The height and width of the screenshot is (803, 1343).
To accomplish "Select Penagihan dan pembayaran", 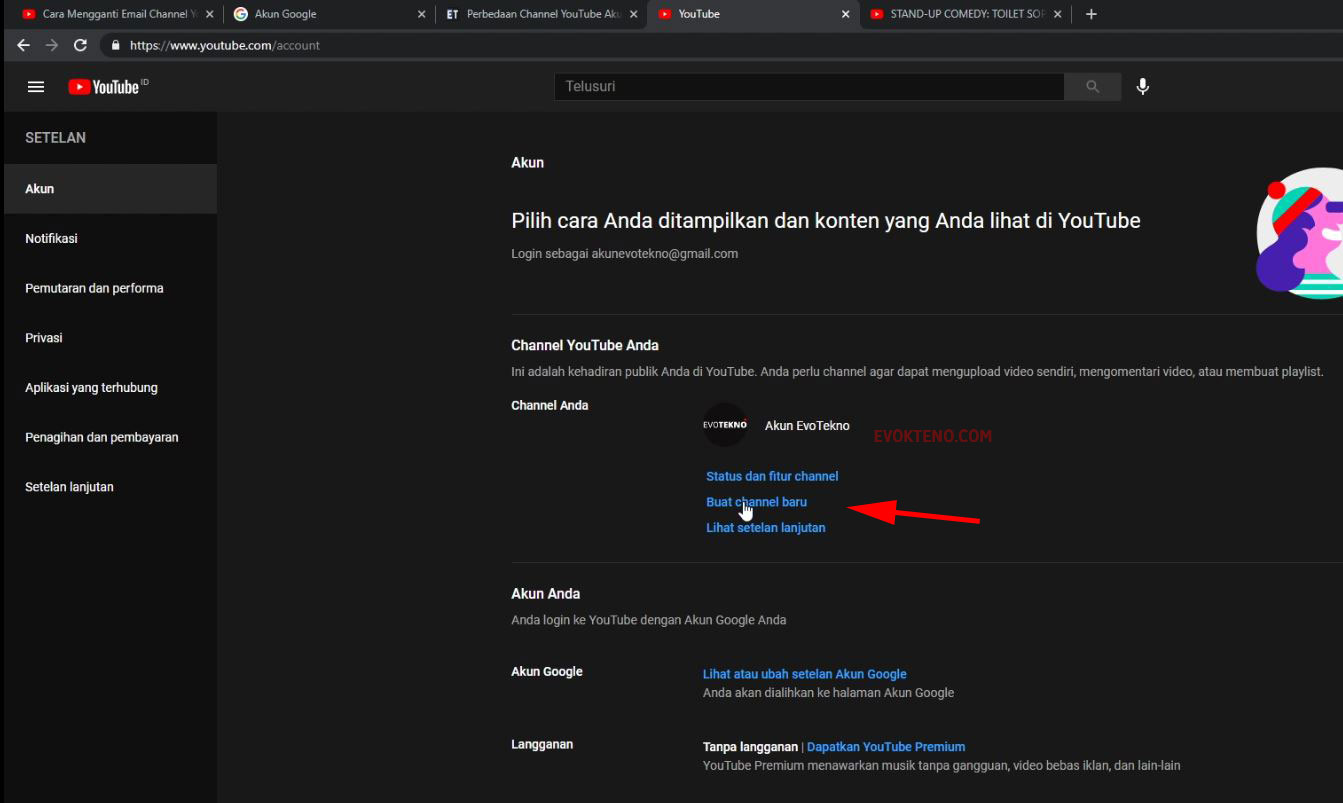I will coord(102,437).
